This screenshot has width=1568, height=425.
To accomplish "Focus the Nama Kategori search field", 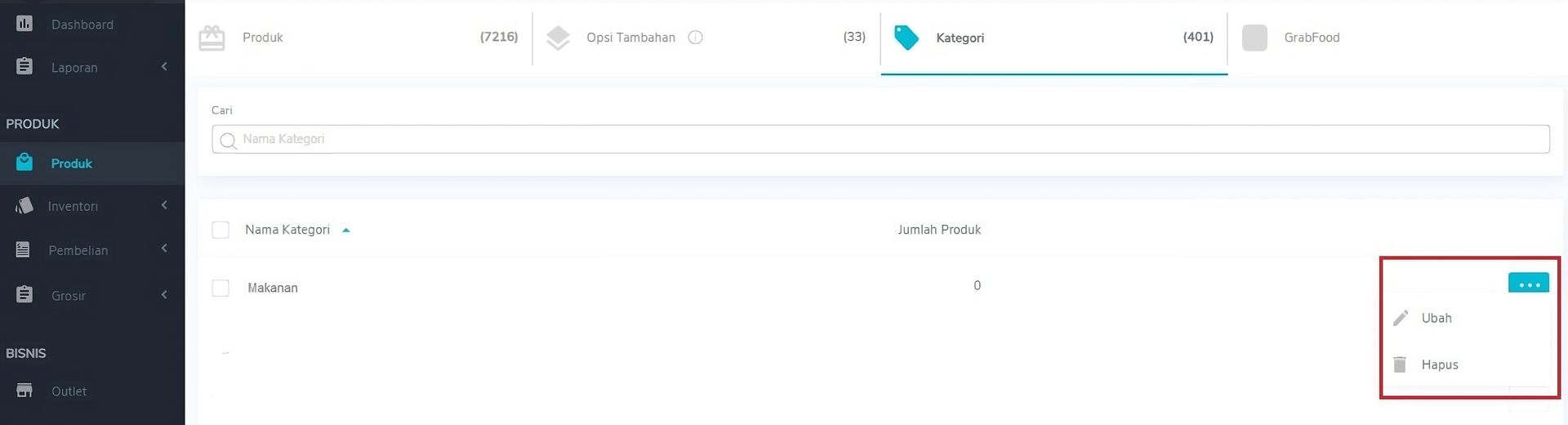I will 880,139.
